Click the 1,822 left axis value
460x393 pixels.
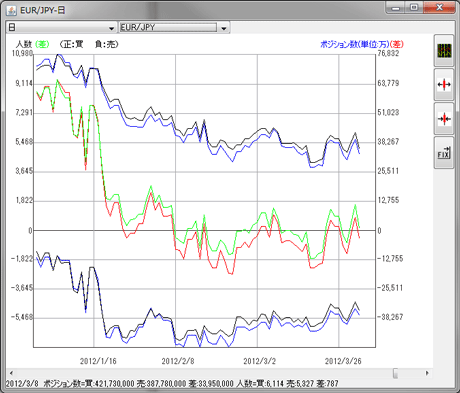(x=24, y=200)
